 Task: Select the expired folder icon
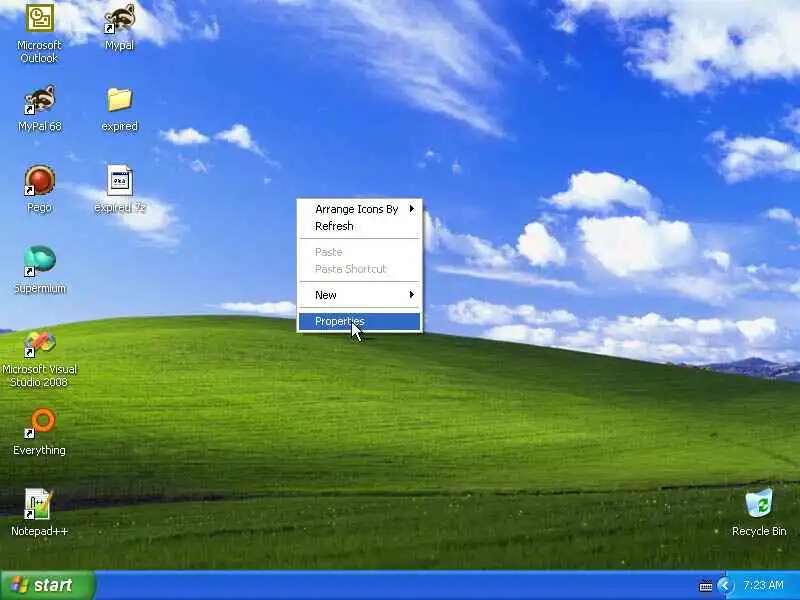pyautogui.click(x=119, y=109)
